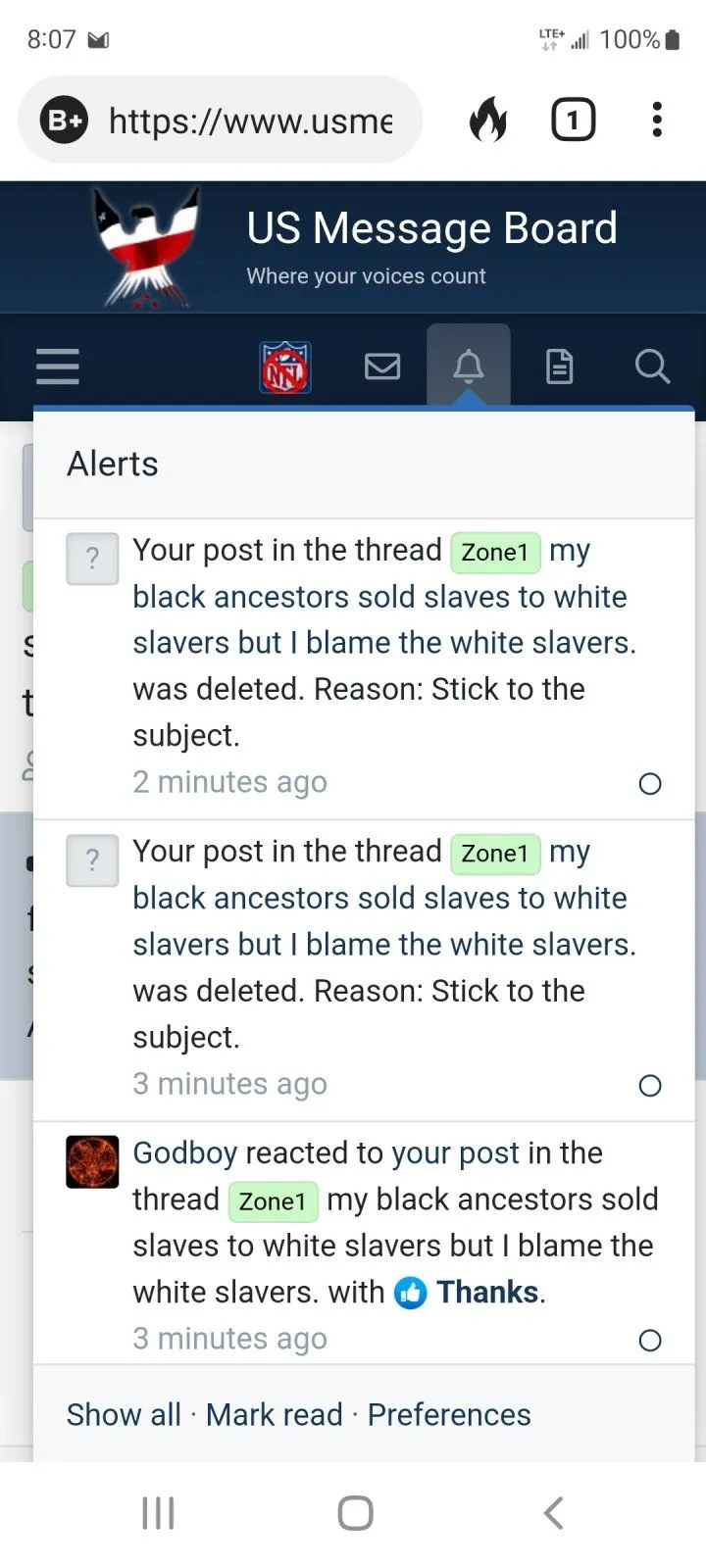Tap the NFL team avatar icon

(285, 367)
